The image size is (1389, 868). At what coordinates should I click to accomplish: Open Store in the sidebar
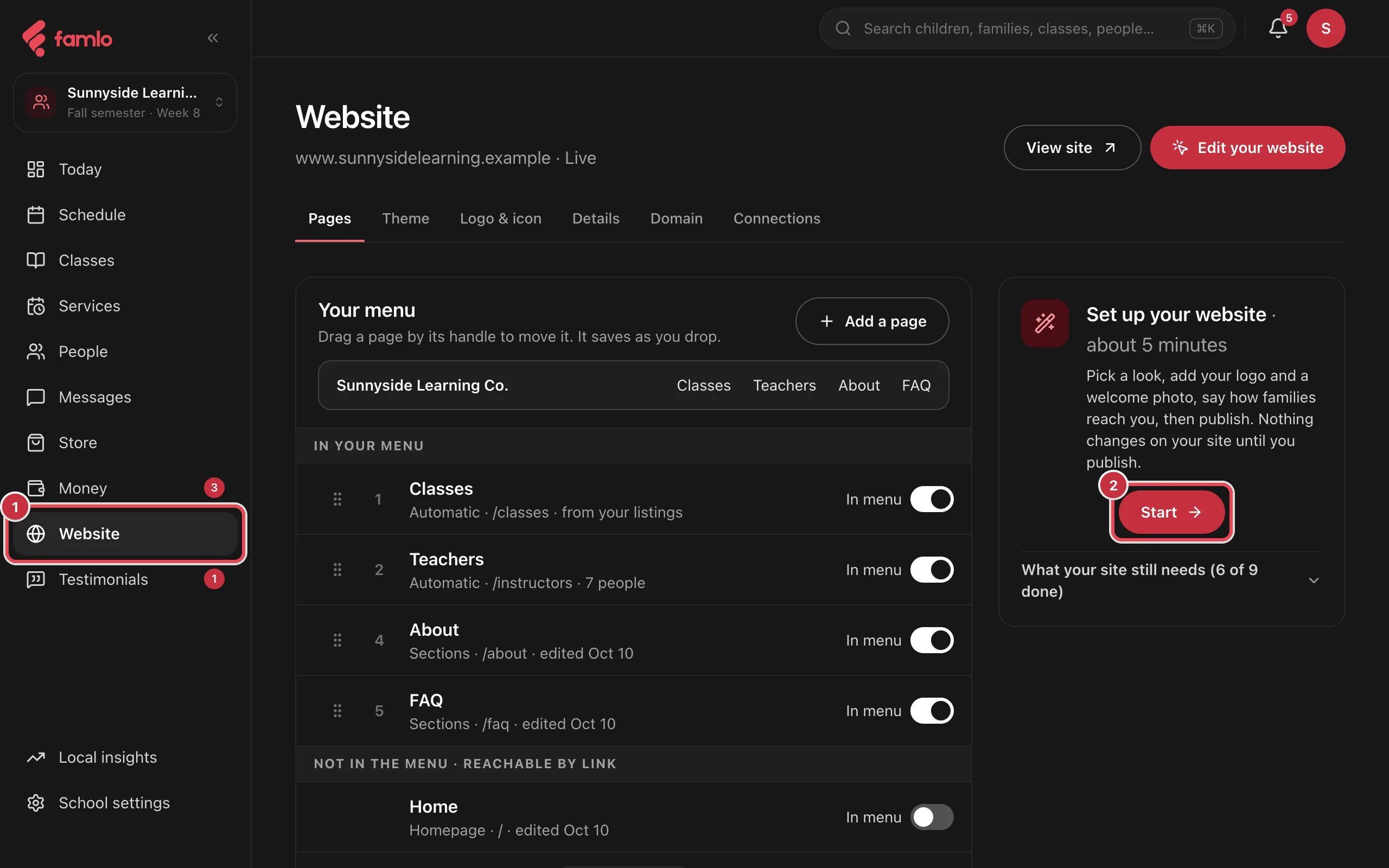pyautogui.click(x=125, y=443)
